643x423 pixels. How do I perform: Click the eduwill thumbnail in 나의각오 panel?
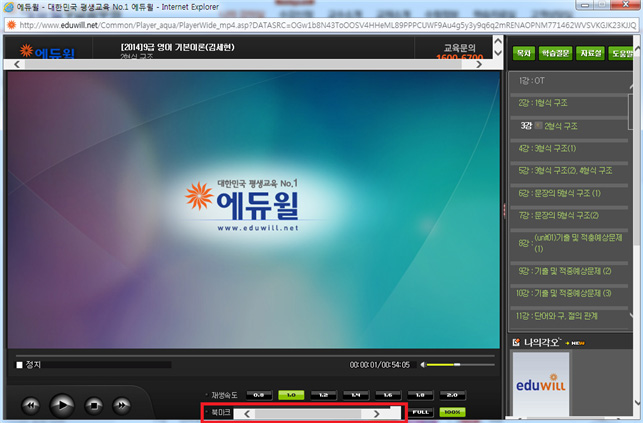[540, 390]
